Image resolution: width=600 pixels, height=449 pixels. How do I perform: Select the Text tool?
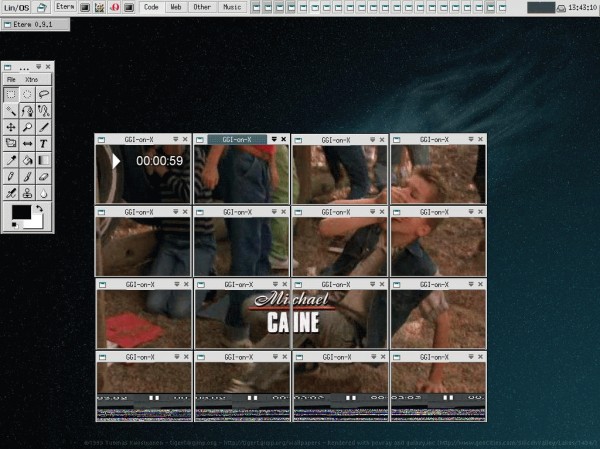(x=44, y=144)
